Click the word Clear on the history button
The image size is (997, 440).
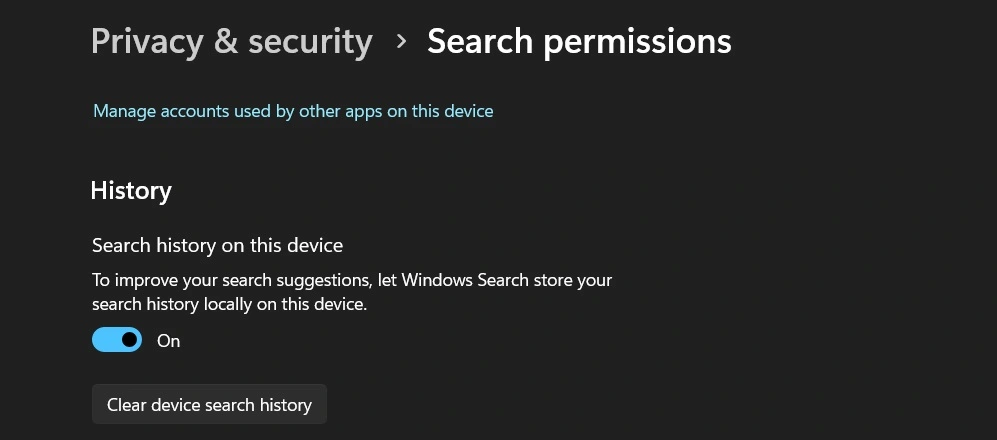click(127, 405)
